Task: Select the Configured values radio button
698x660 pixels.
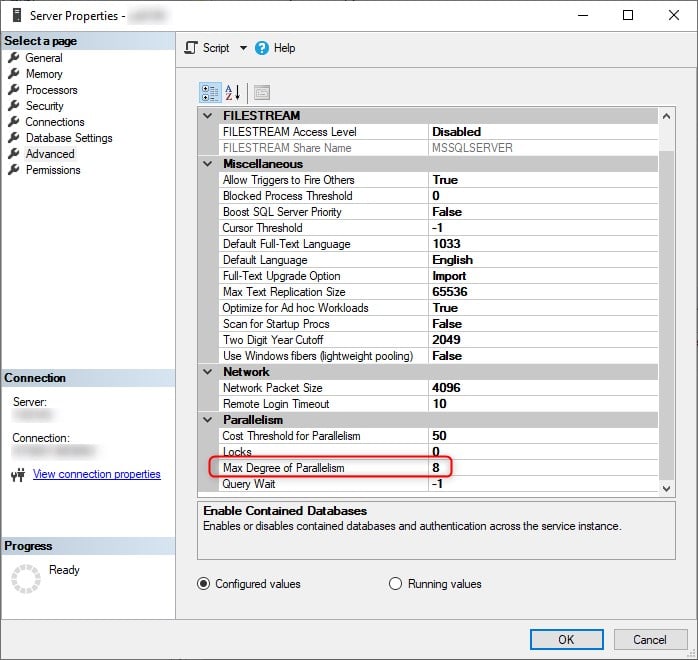Action: tap(203, 583)
